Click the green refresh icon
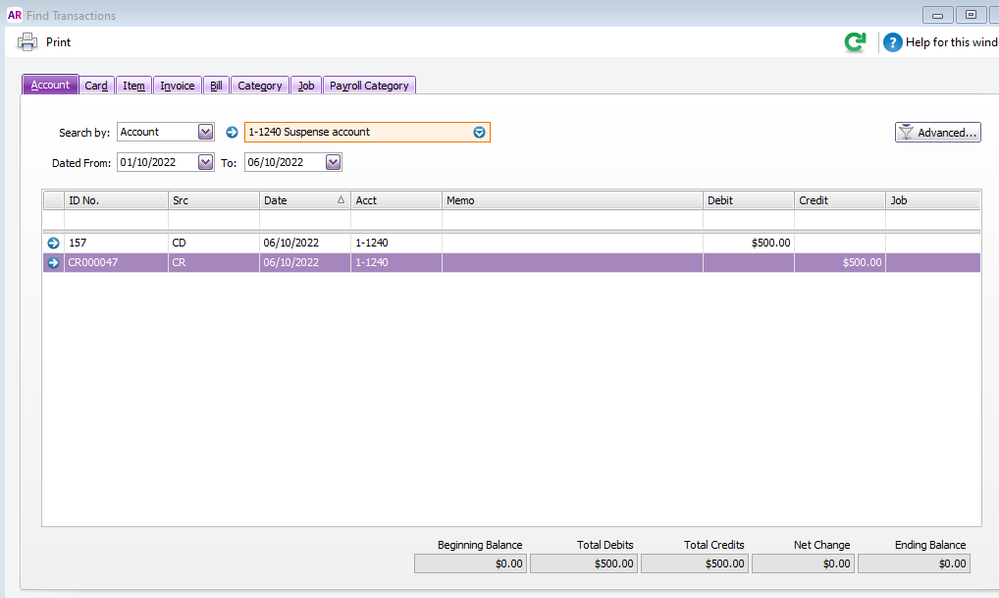 point(854,42)
